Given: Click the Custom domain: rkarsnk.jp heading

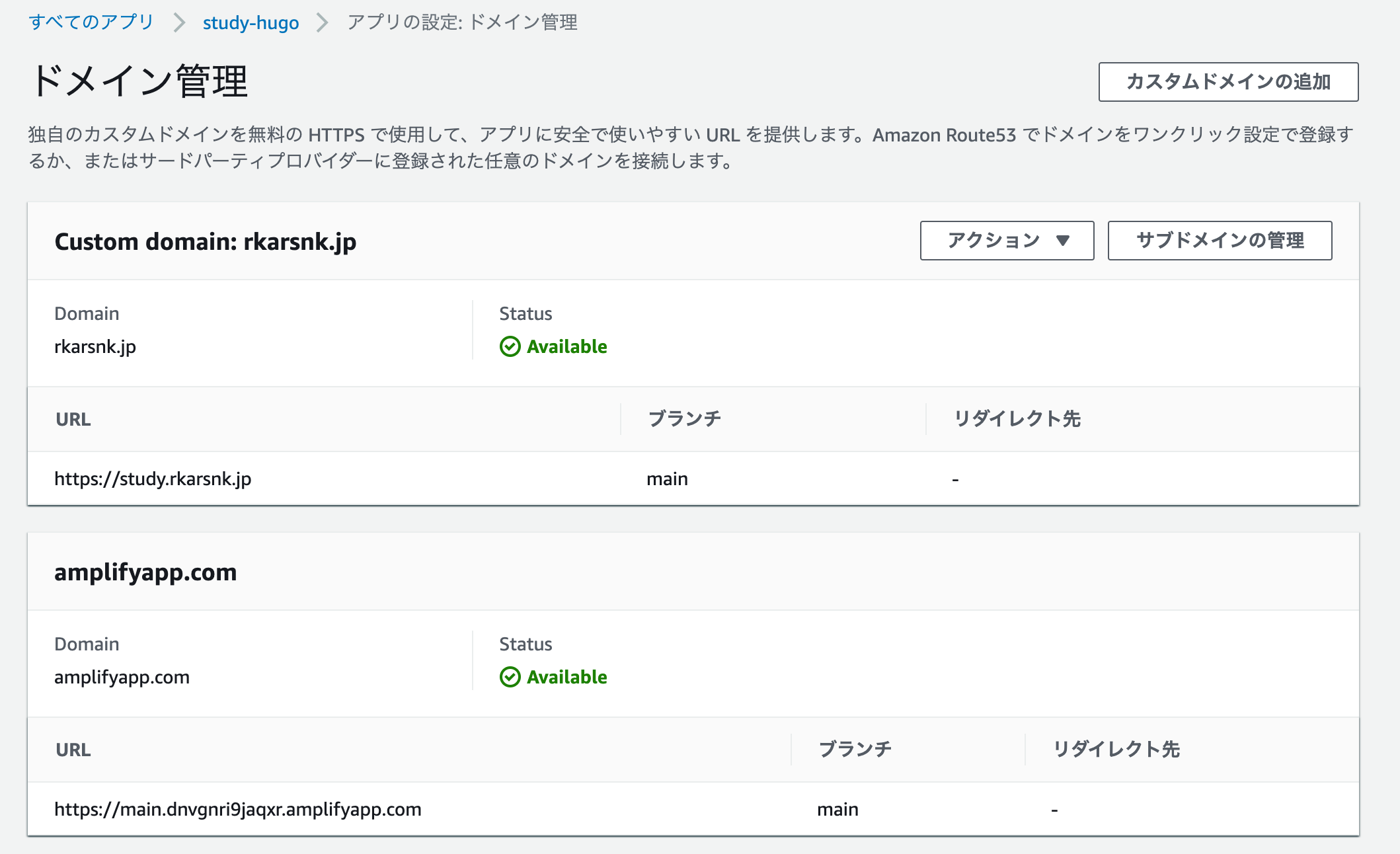Looking at the screenshot, I should click(206, 242).
